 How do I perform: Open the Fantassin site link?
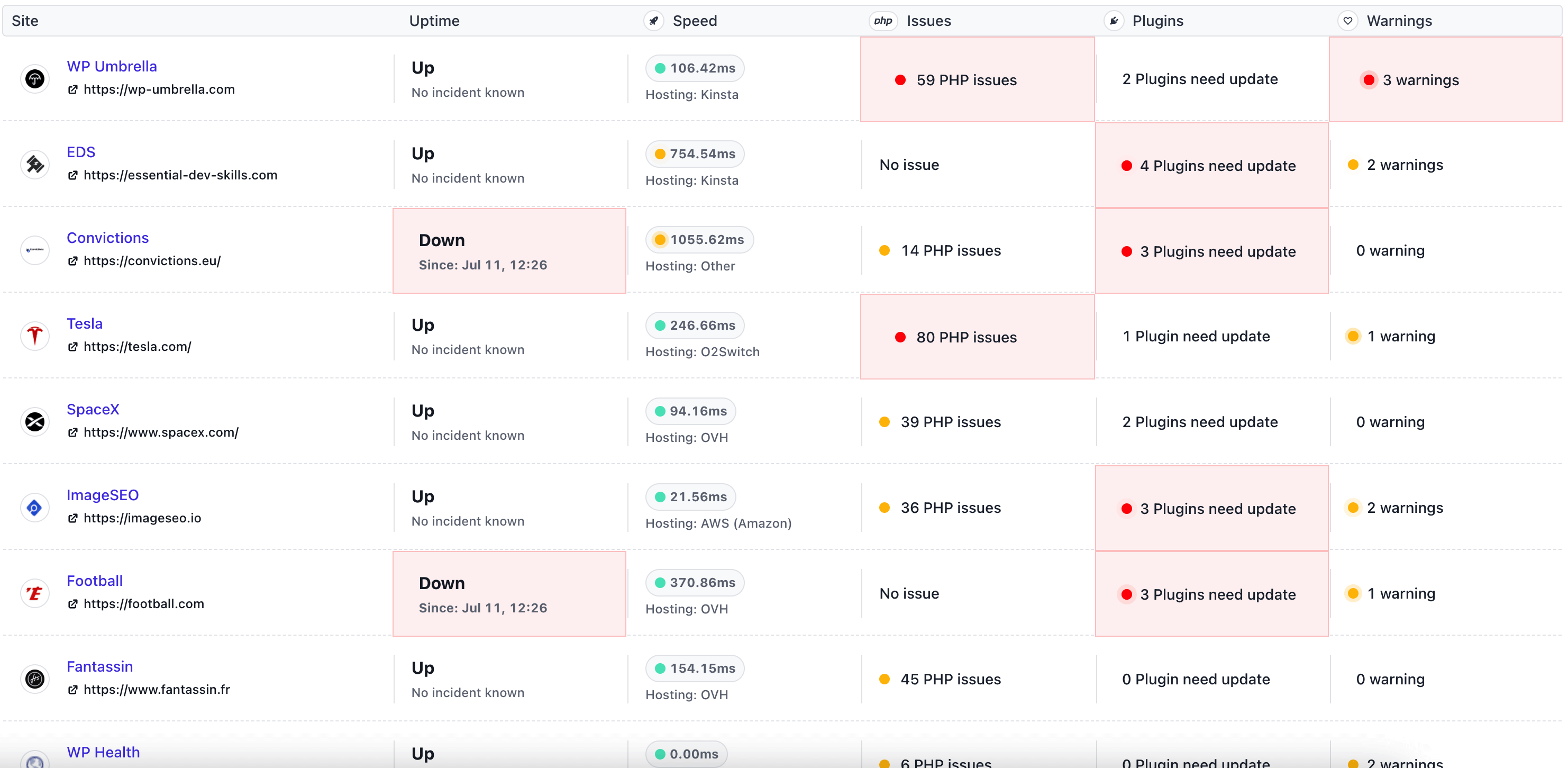(x=100, y=666)
